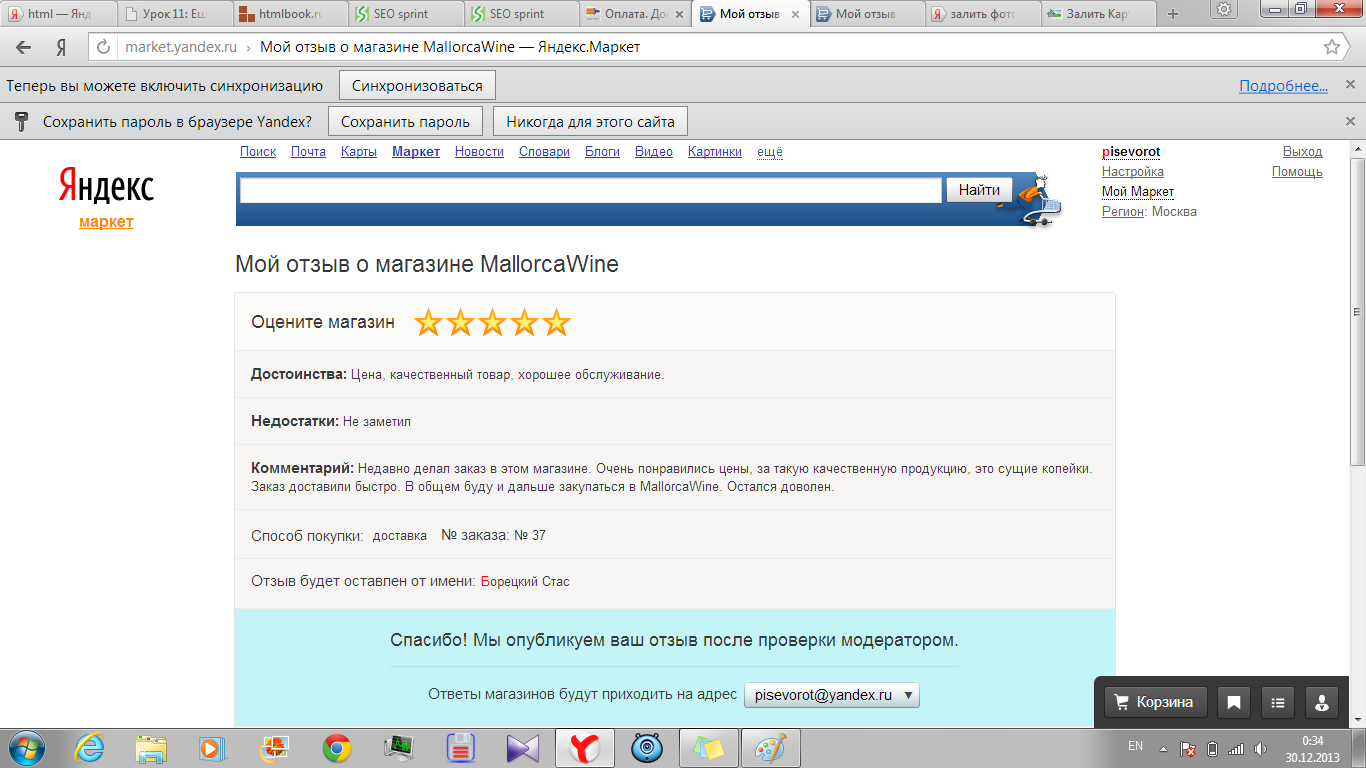Image resolution: width=1366 pixels, height=768 pixels.
Task: Select the third rating star
Action: coord(492,323)
